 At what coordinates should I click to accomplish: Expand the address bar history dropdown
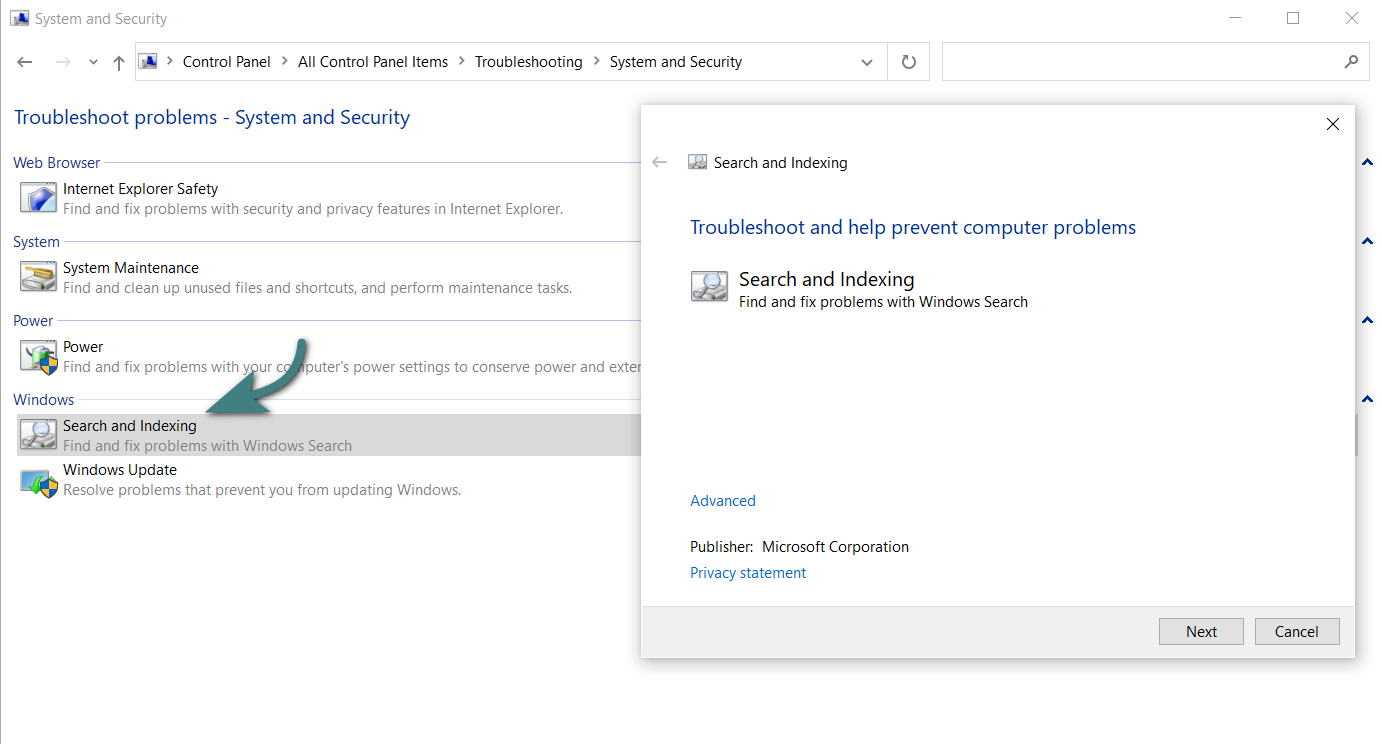coord(866,62)
